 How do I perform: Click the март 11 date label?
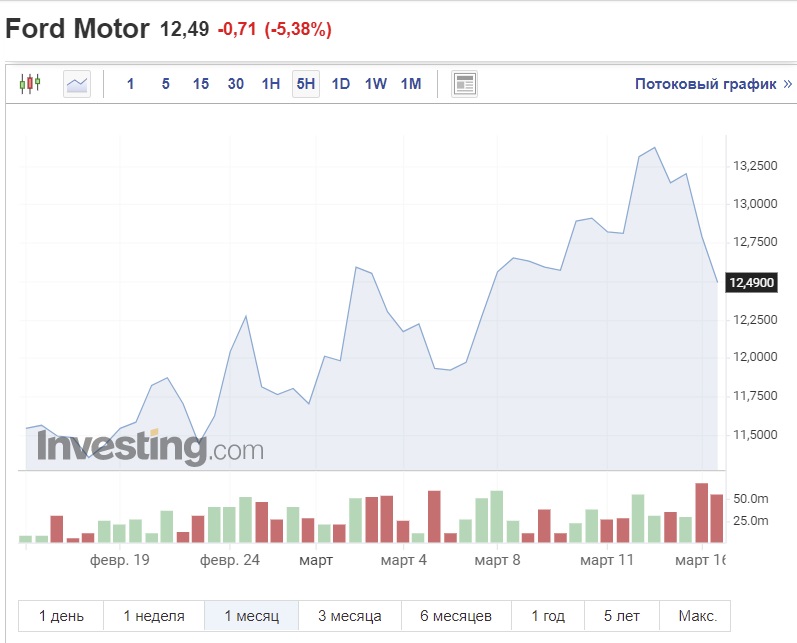coord(607,560)
